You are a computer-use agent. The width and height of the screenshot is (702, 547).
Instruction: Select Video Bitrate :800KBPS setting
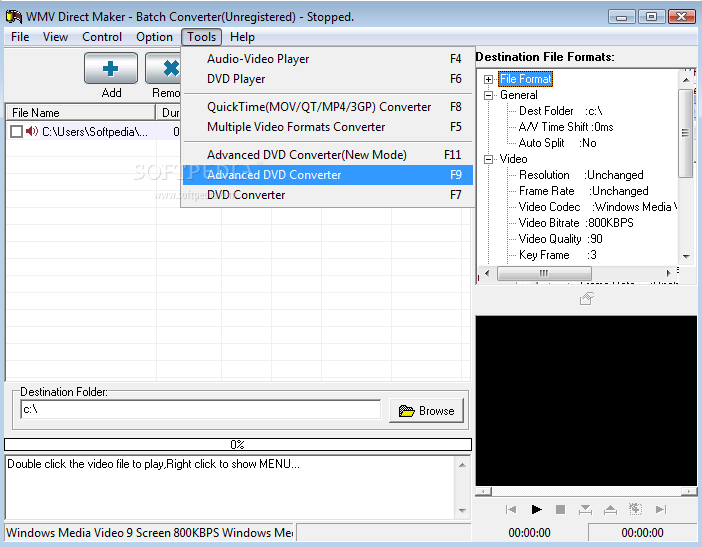click(x=576, y=223)
